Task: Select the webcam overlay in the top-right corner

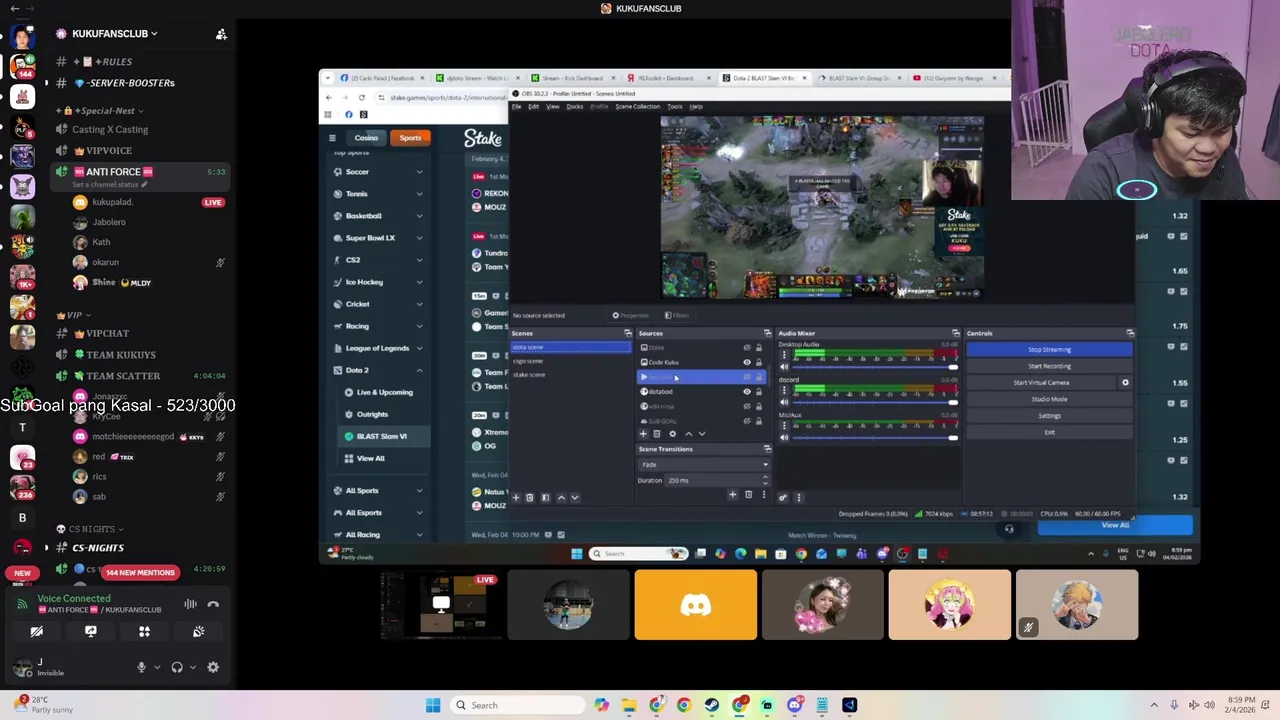Action: coord(1145,100)
